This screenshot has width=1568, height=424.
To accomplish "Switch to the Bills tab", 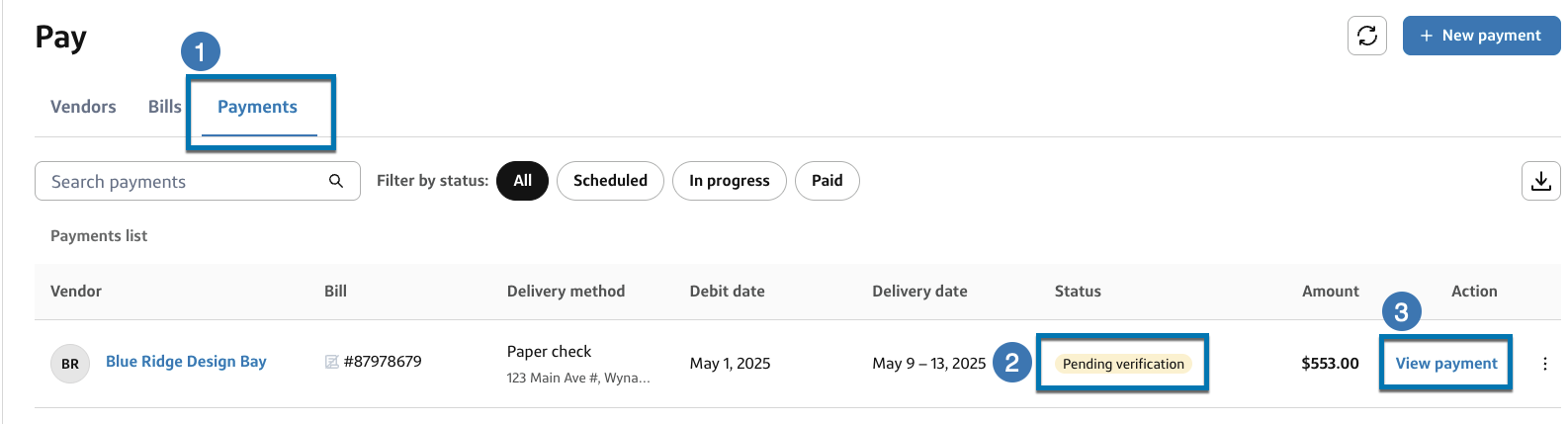I will tap(164, 107).
